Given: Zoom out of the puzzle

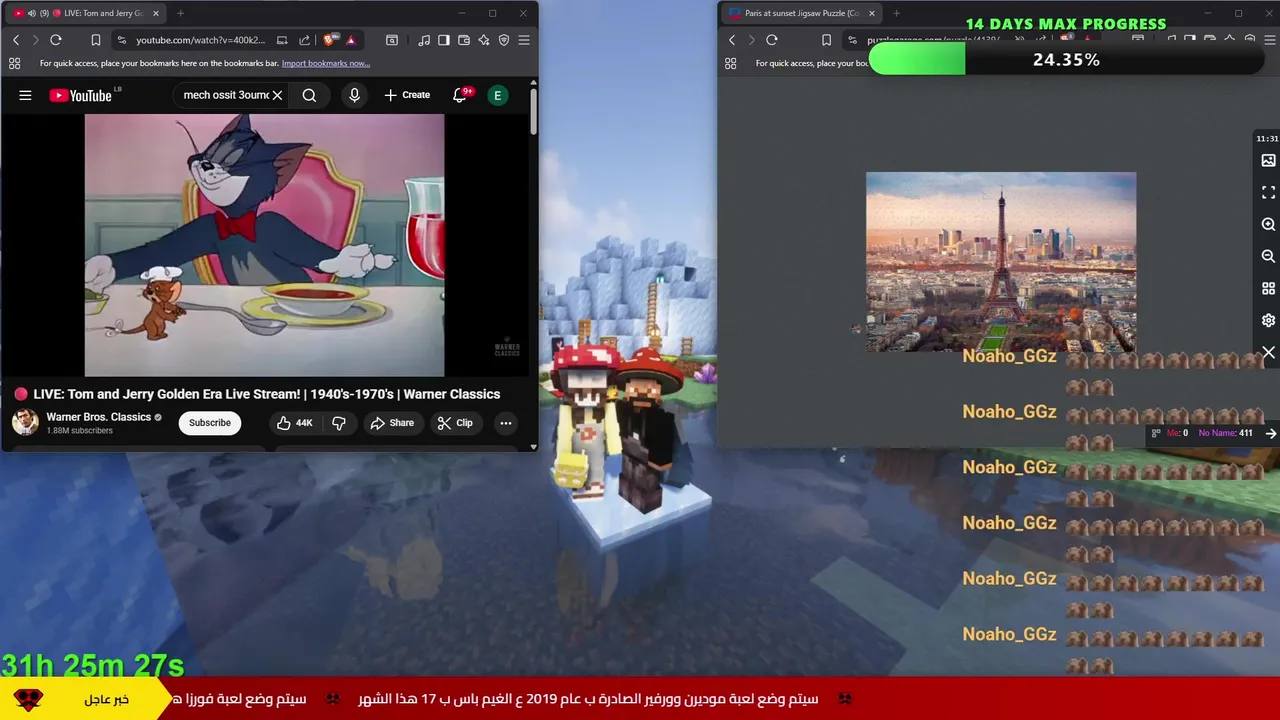Looking at the screenshot, I should 1268,256.
